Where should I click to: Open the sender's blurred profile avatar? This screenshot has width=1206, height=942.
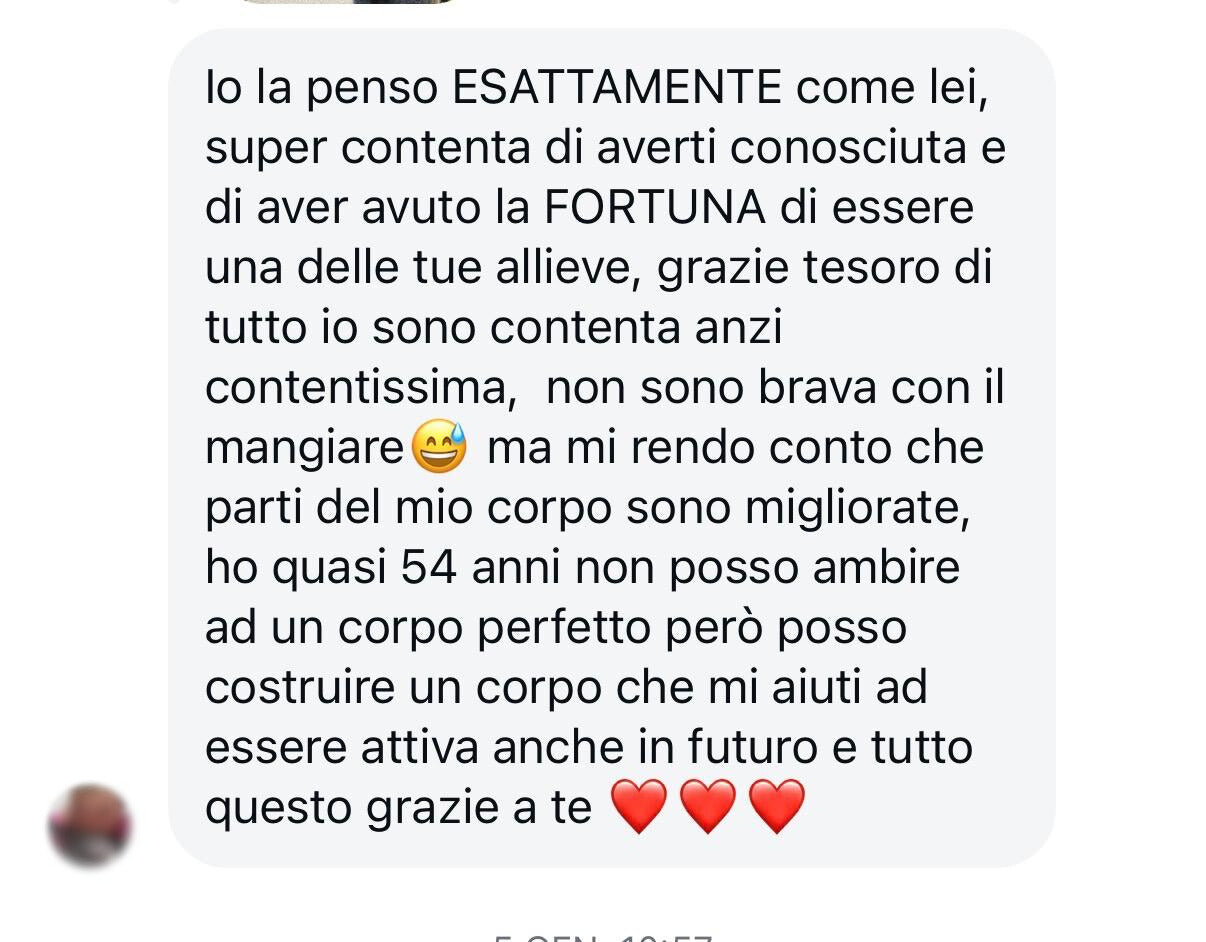(x=90, y=825)
